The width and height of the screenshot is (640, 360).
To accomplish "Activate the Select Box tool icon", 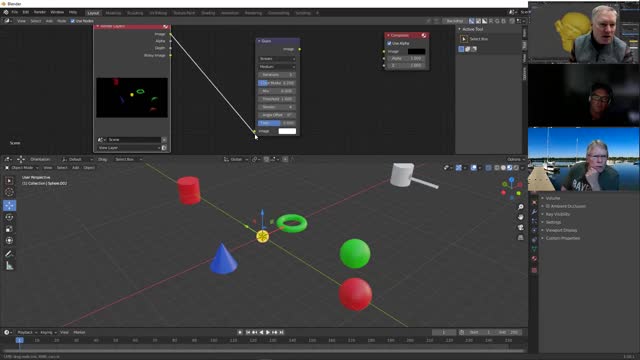I will (9, 180).
